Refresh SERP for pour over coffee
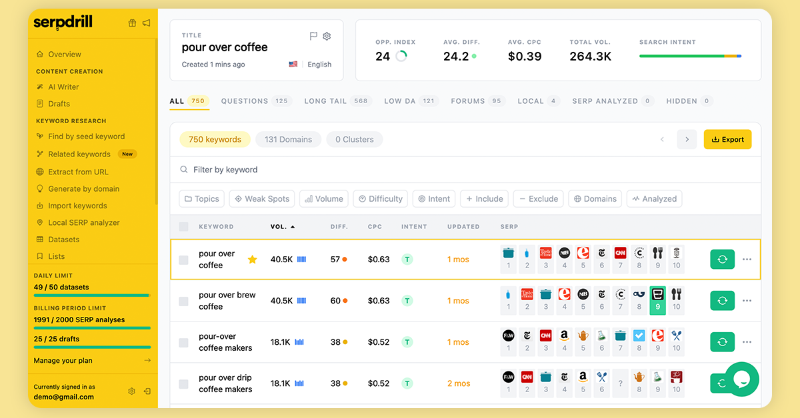Viewport: 800px width, 418px height. tap(722, 259)
